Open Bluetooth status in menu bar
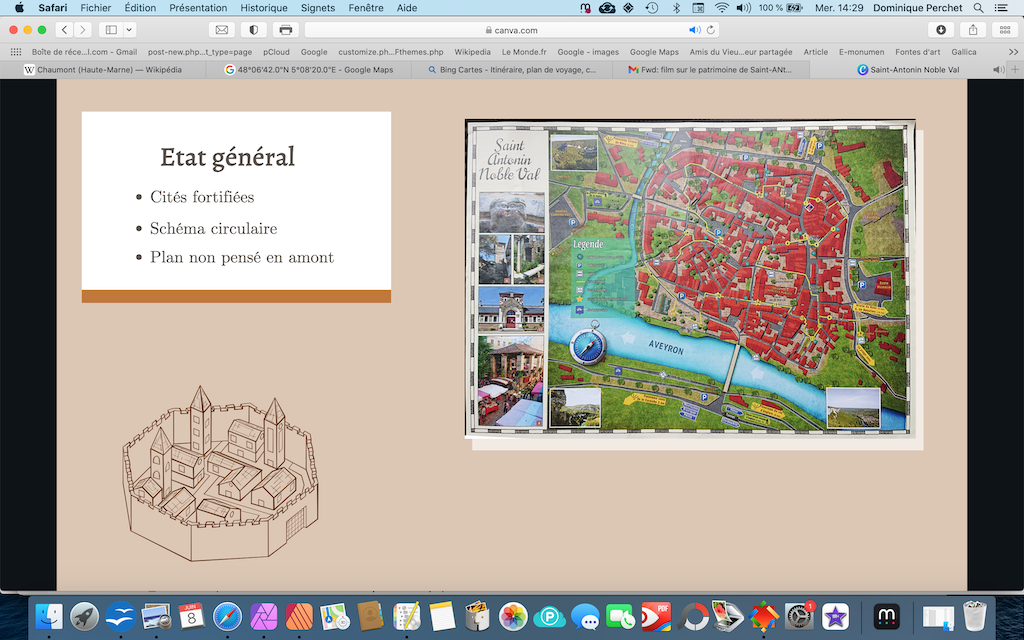The height and width of the screenshot is (640, 1024). pyautogui.click(x=677, y=8)
